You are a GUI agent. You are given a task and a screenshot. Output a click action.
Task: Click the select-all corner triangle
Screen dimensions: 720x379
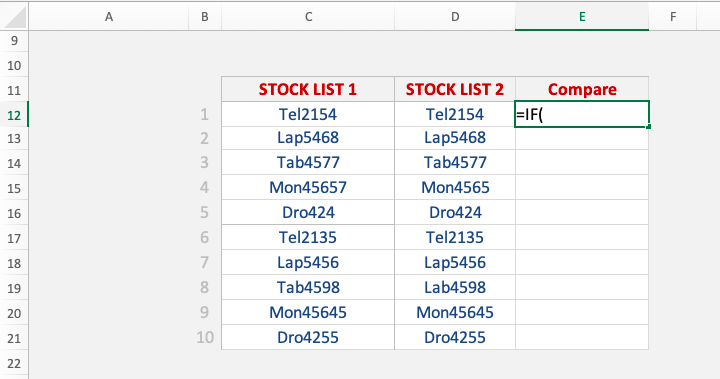click(x=16, y=17)
